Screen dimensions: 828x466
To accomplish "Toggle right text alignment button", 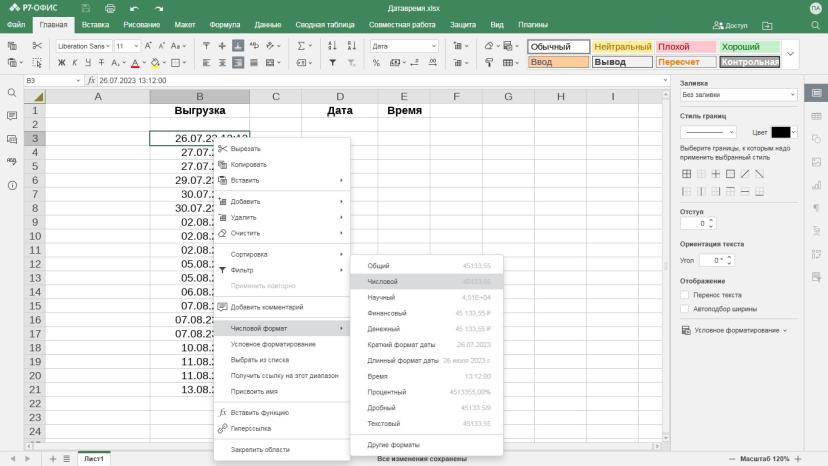I will coord(238,62).
